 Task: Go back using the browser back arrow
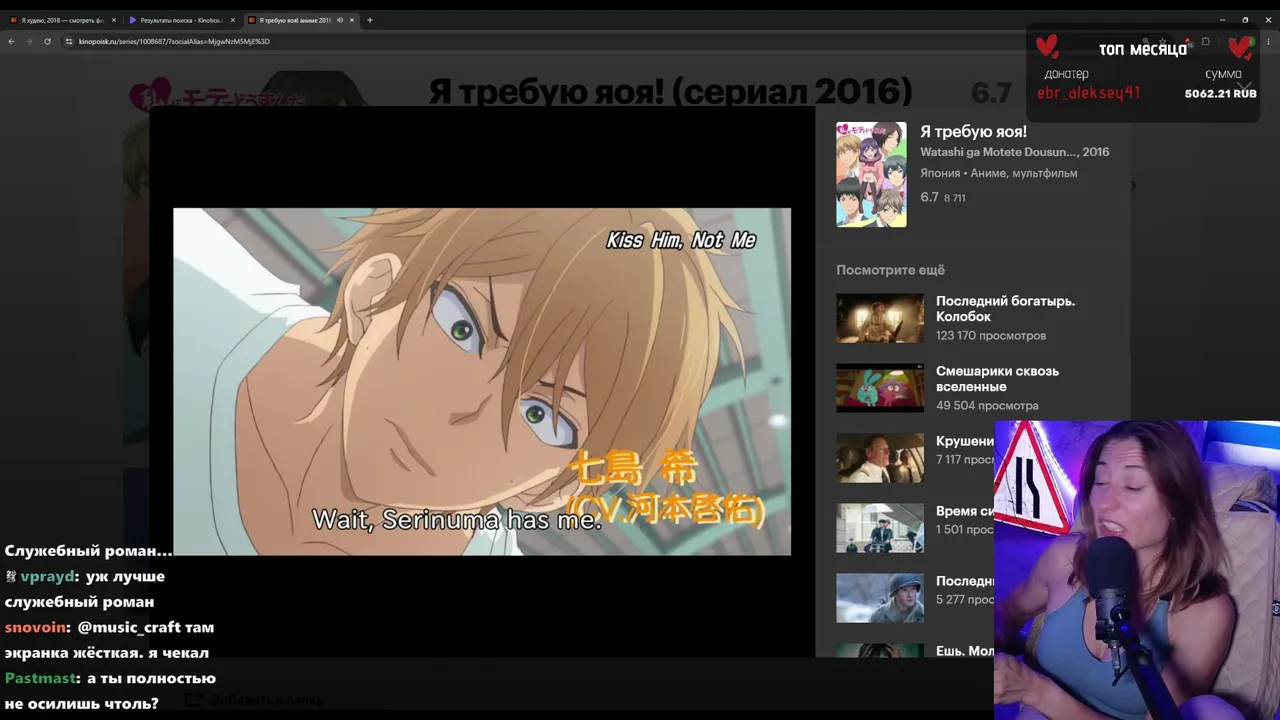coord(11,41)
